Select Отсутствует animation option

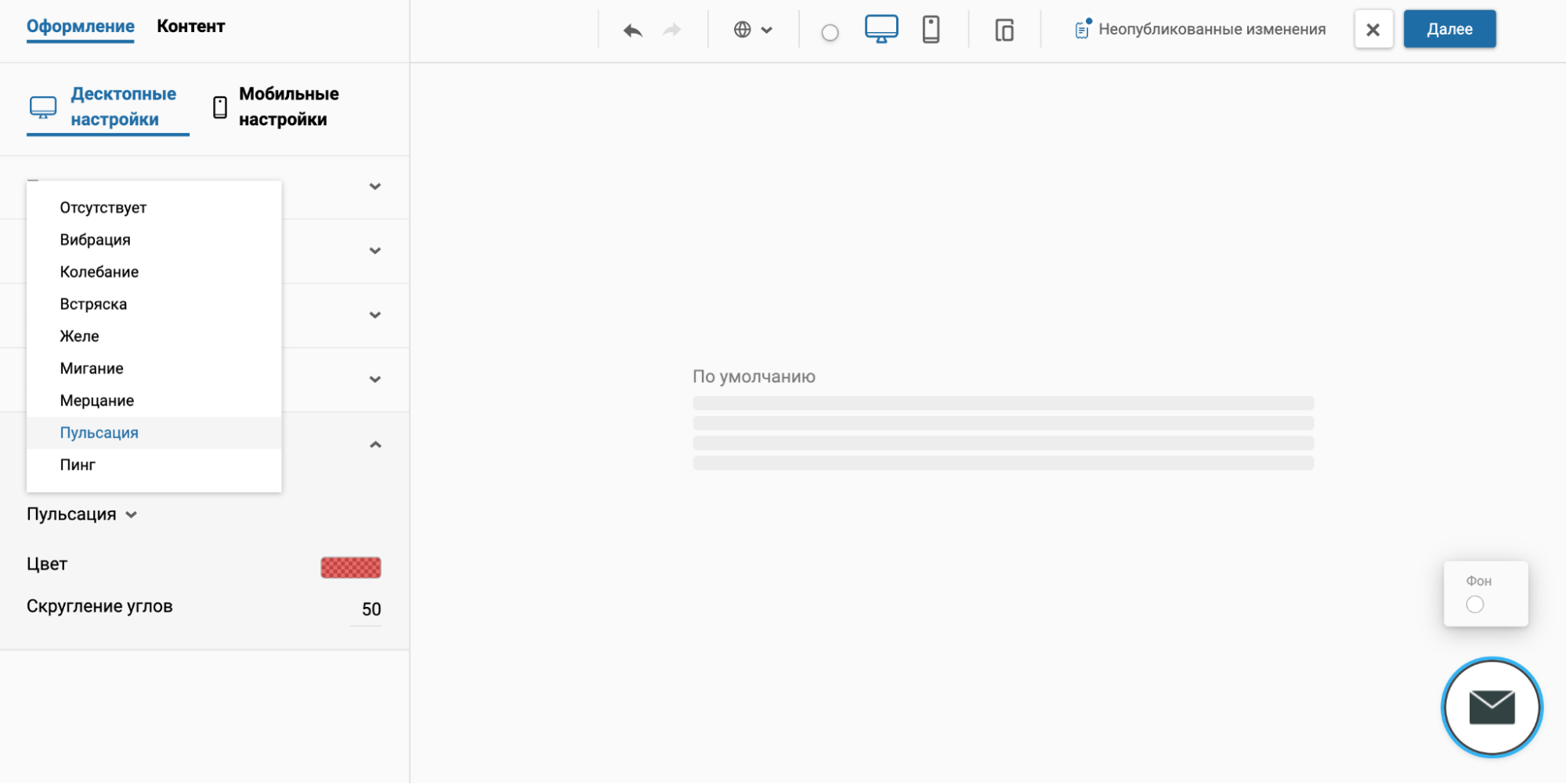pyautogui.click(x=103, y=208)
